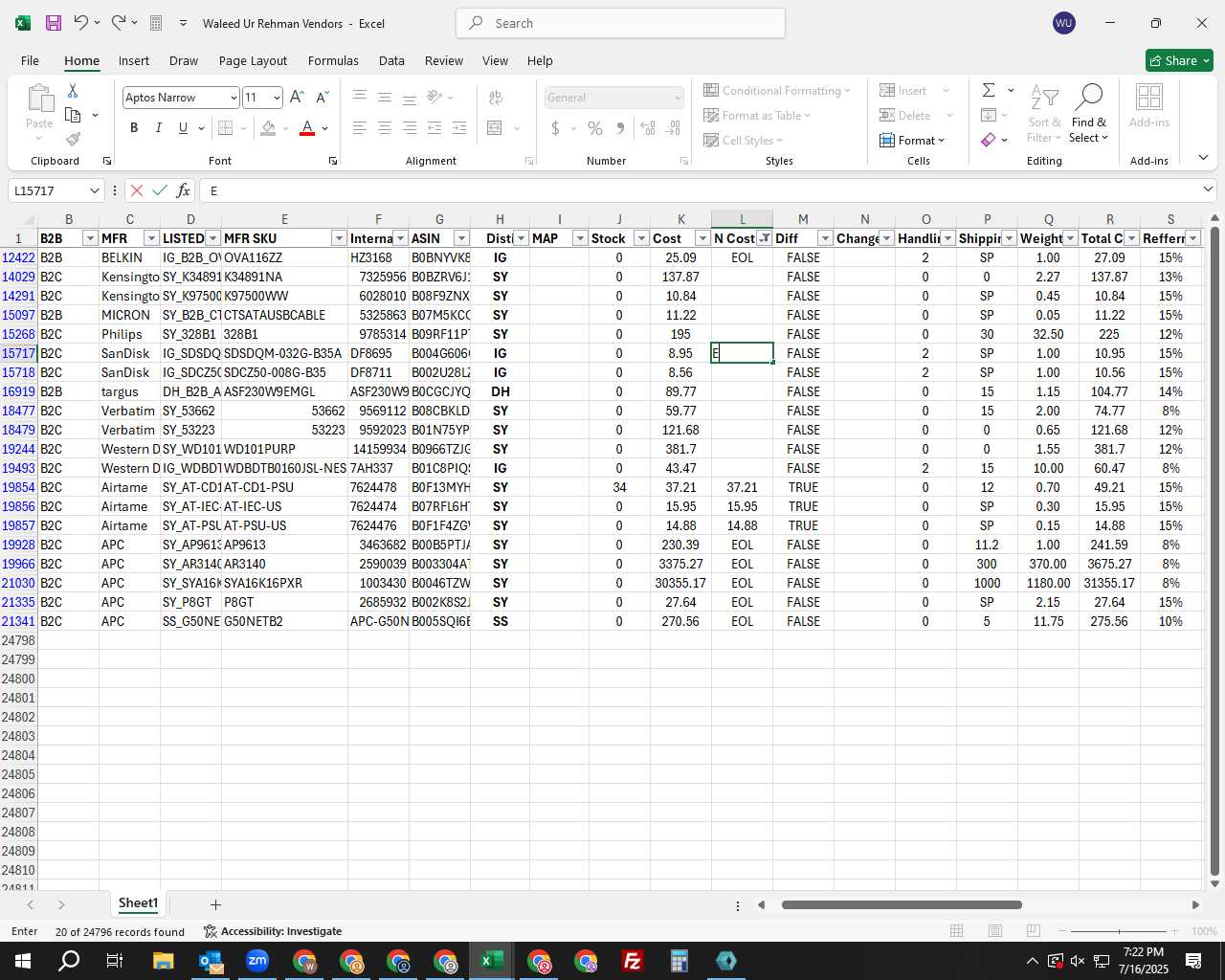1225x980 pixels.
Task: Click the Merge & Center icon
Action: 495,127
